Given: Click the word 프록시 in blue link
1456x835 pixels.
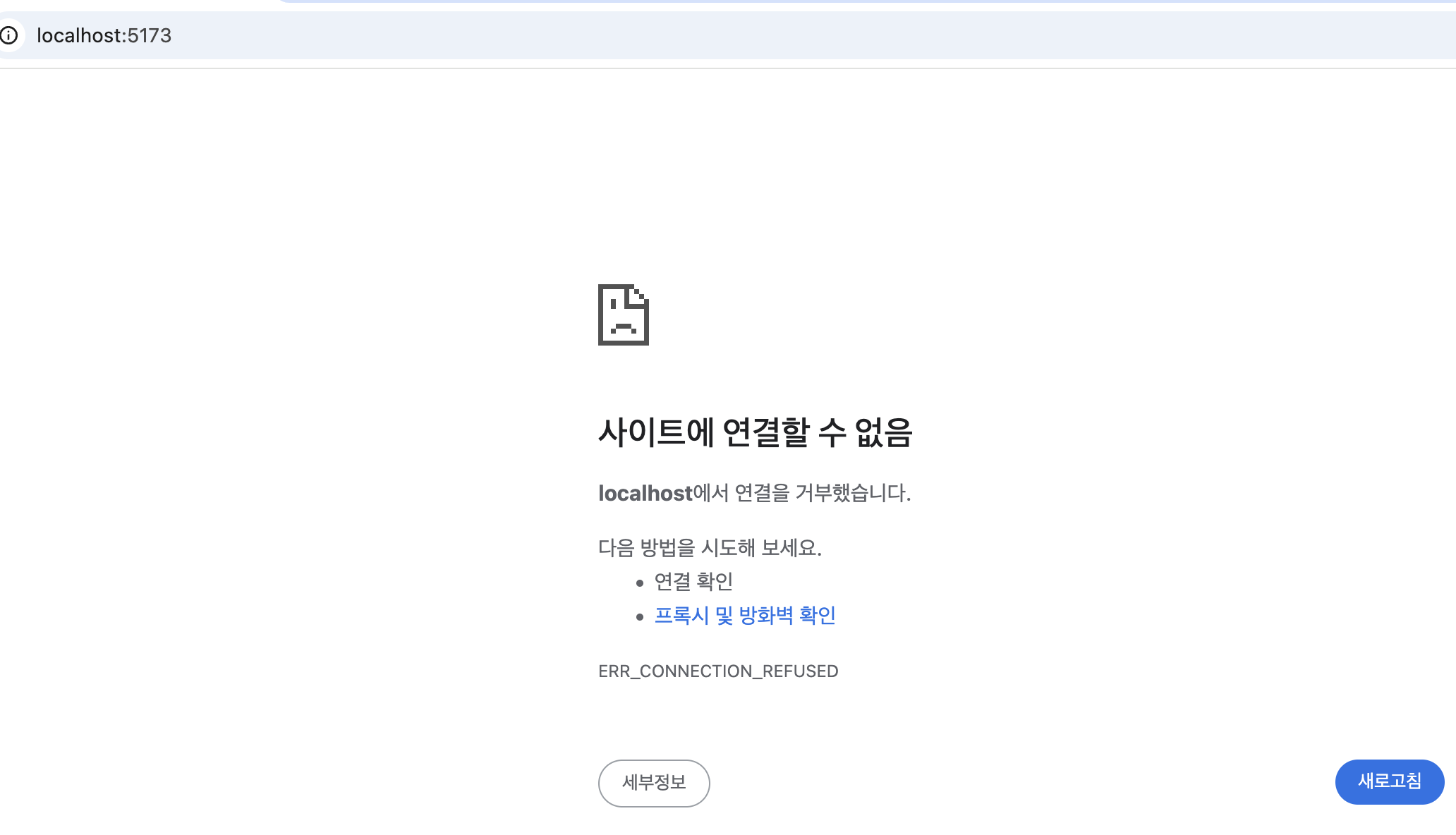Looking at the screenshot, I should (681, 616).
